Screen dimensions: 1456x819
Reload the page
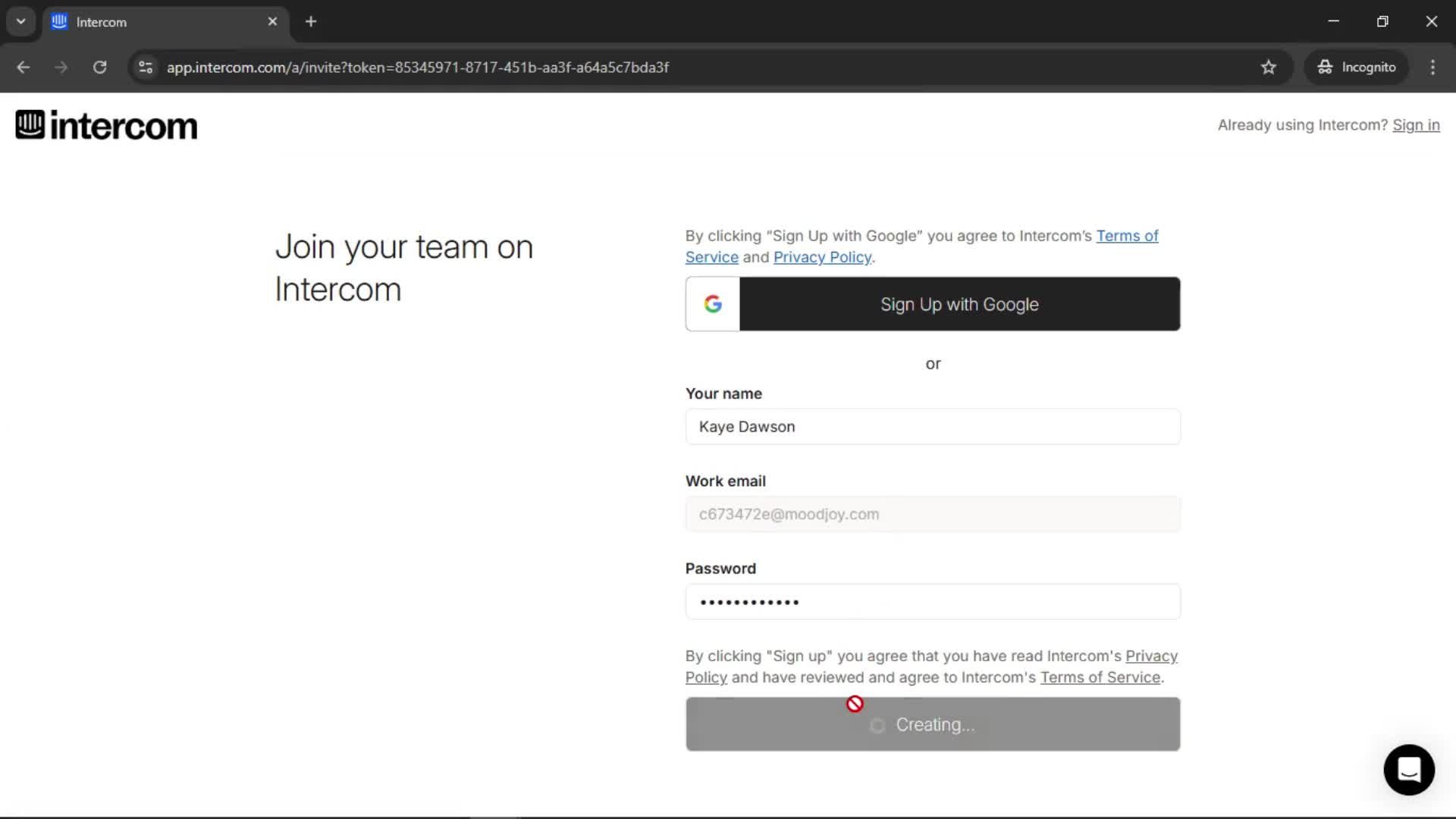[99, 67]
